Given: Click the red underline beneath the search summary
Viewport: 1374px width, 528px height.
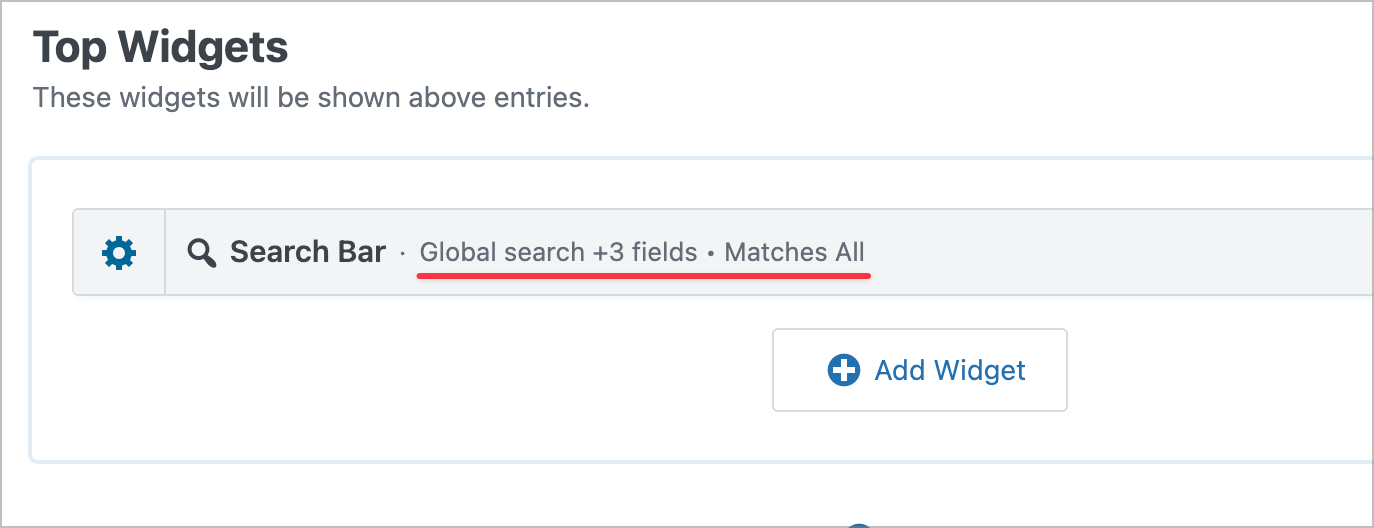Looking at the screenshot, I should click(644, 277).
